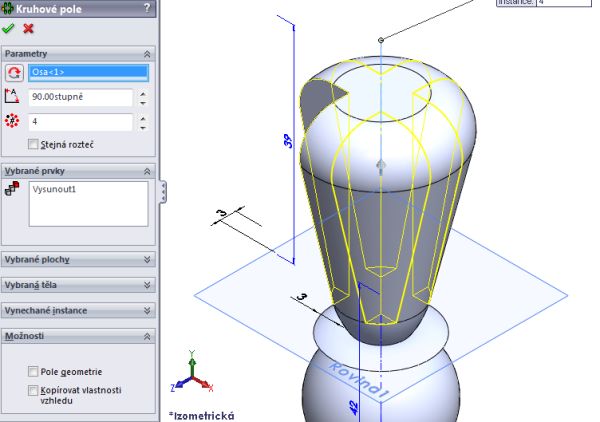The width and height of the screenshot is (600, 422).
Task: Enable the Pole geometrie checkbox
Action: (34, 371)
